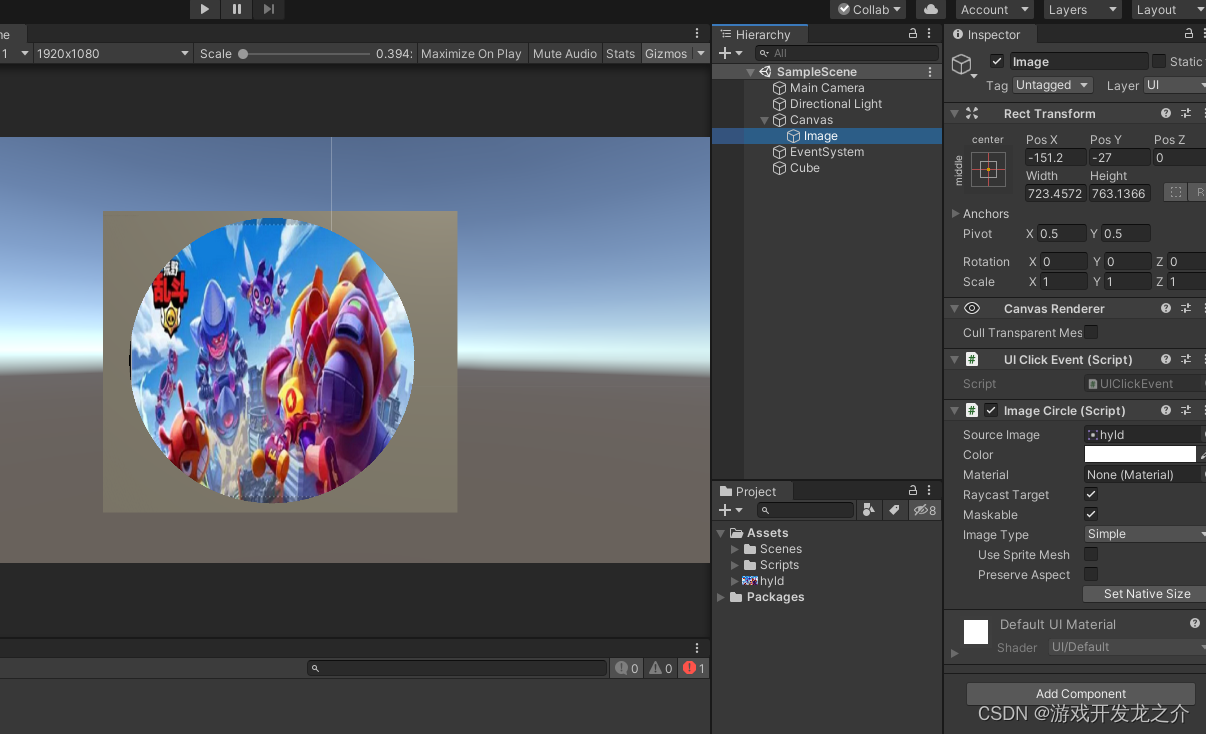The image size is (1206, 734).
Task: Lock the Hierarchy panel
Action: (913, 34)
